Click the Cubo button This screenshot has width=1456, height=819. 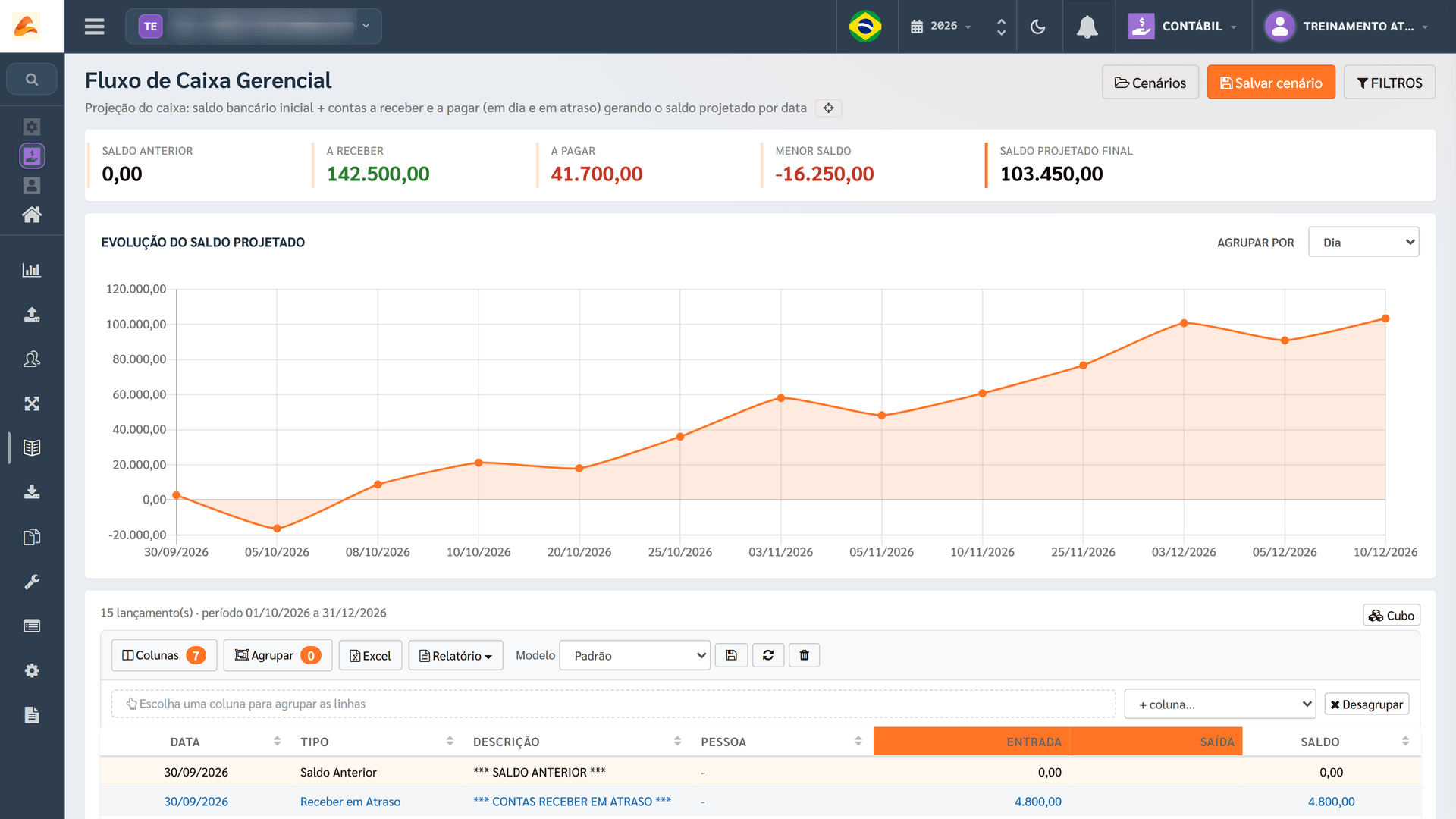tap(1392, 615)
